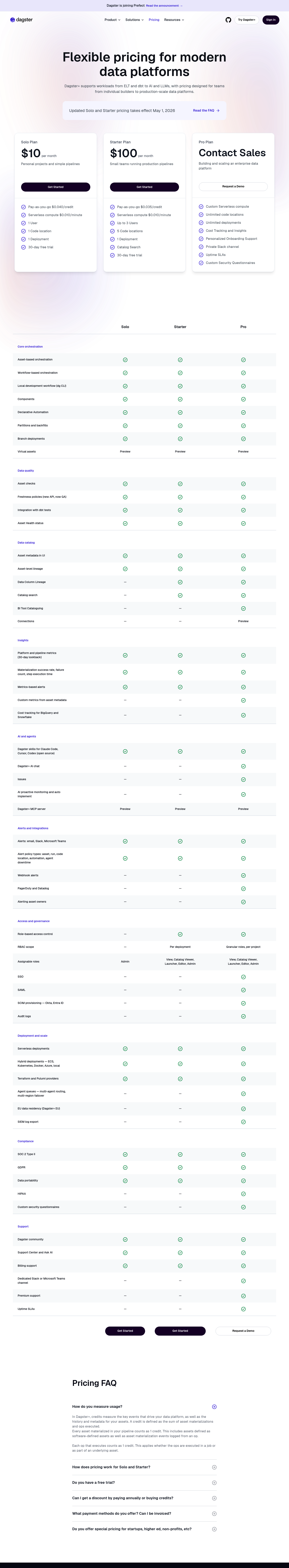Click Pro checkmark for Branch deployments row
This screenshot has width=289, height=1568.
(243, 439)
